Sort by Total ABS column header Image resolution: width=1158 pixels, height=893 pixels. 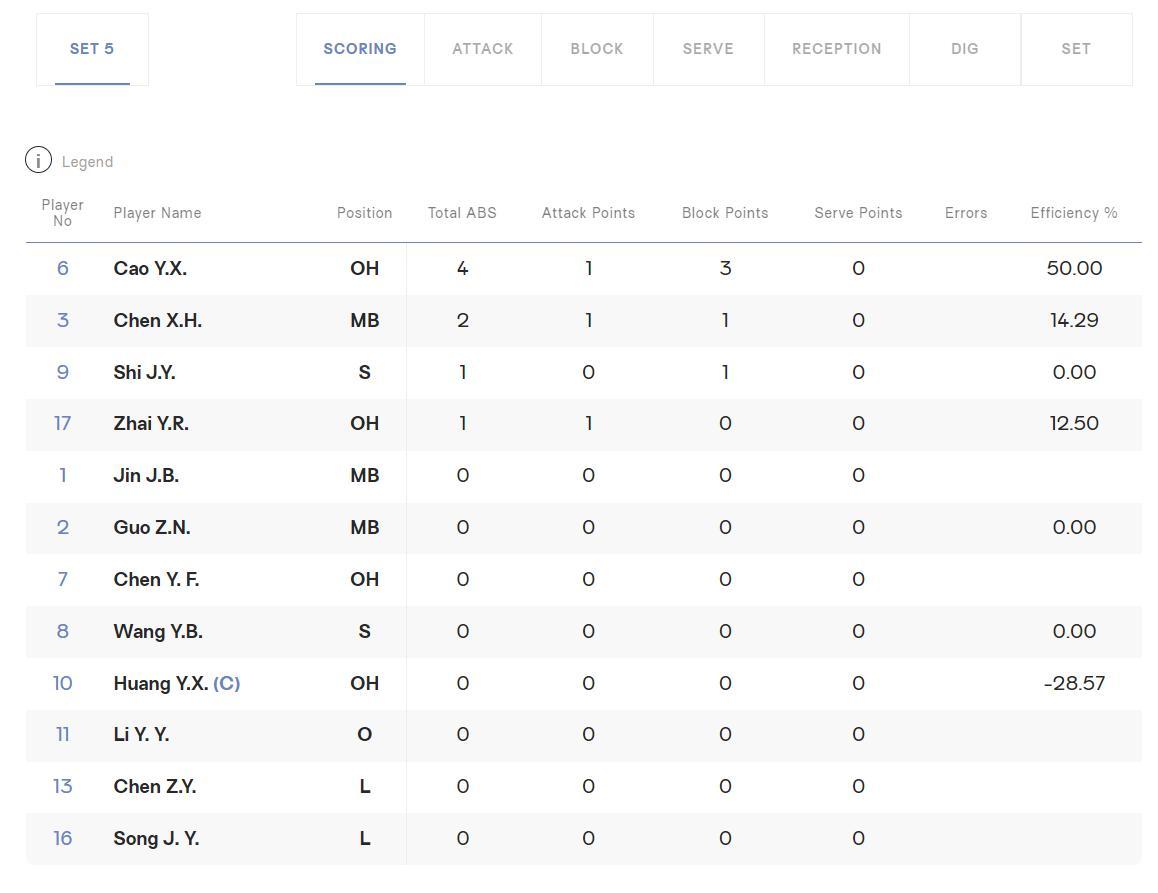[x=462, y=213]
